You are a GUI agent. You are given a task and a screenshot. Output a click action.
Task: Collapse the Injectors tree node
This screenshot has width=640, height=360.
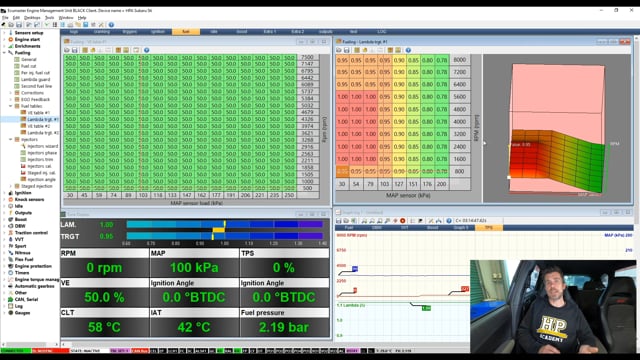point(11,140)
